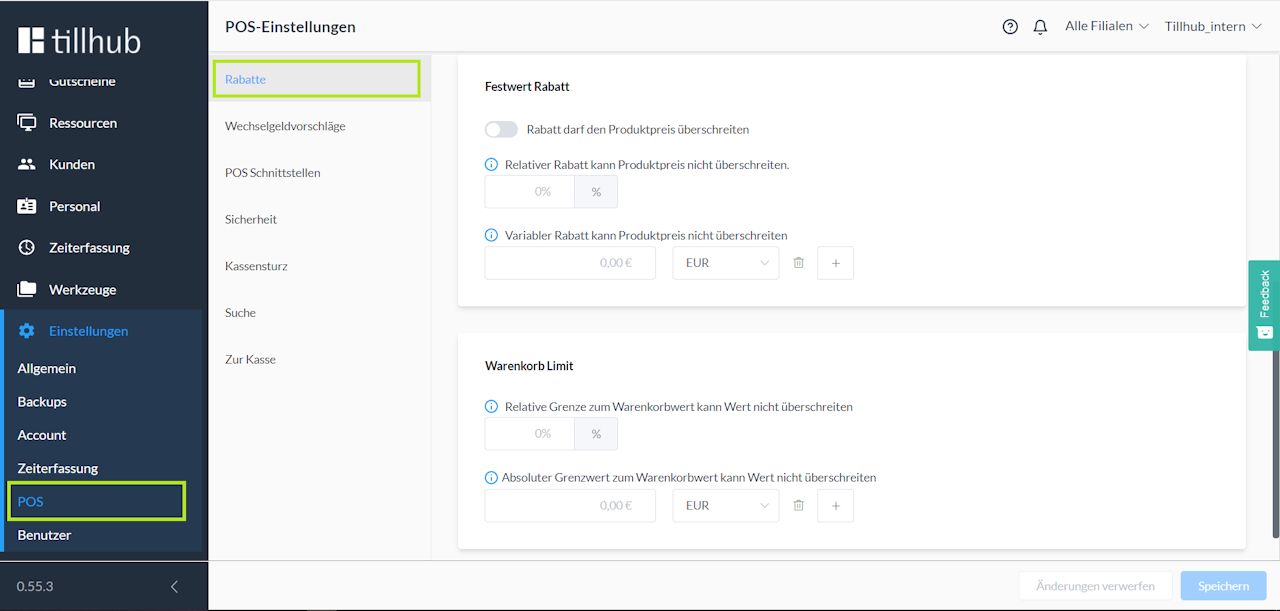Enable Rabatt darf den Produktpreis überschreiten

point(501,130)
